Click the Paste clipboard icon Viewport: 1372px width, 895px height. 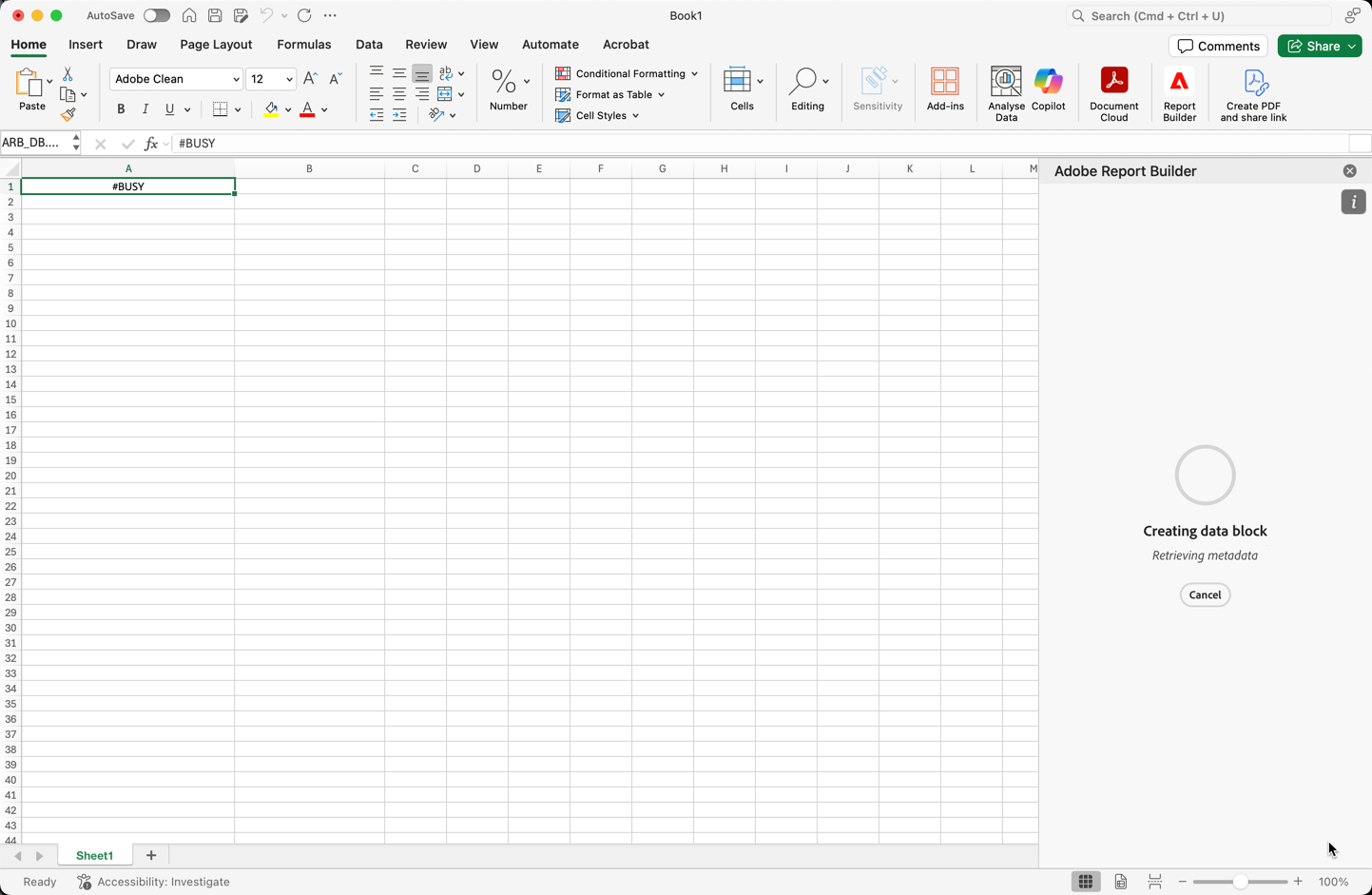pyautogui.click(x=29, y=84)
